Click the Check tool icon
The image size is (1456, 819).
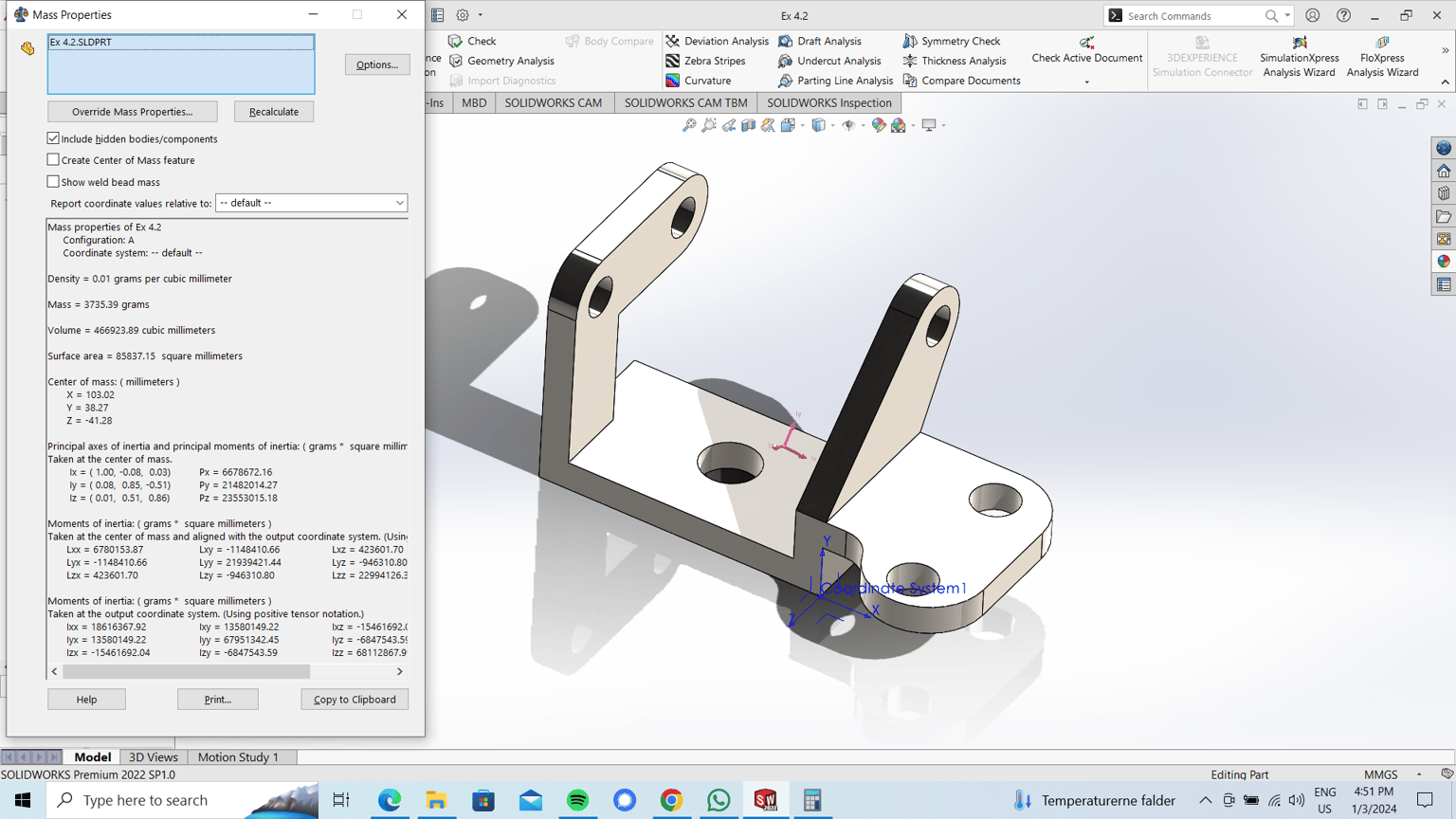455,41
